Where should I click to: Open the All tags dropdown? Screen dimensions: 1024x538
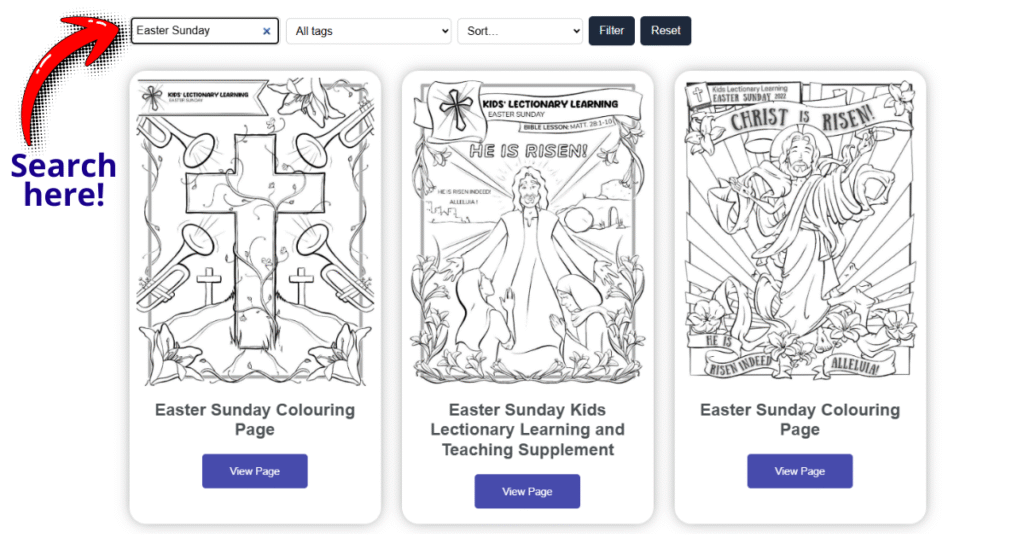[368, 31]
